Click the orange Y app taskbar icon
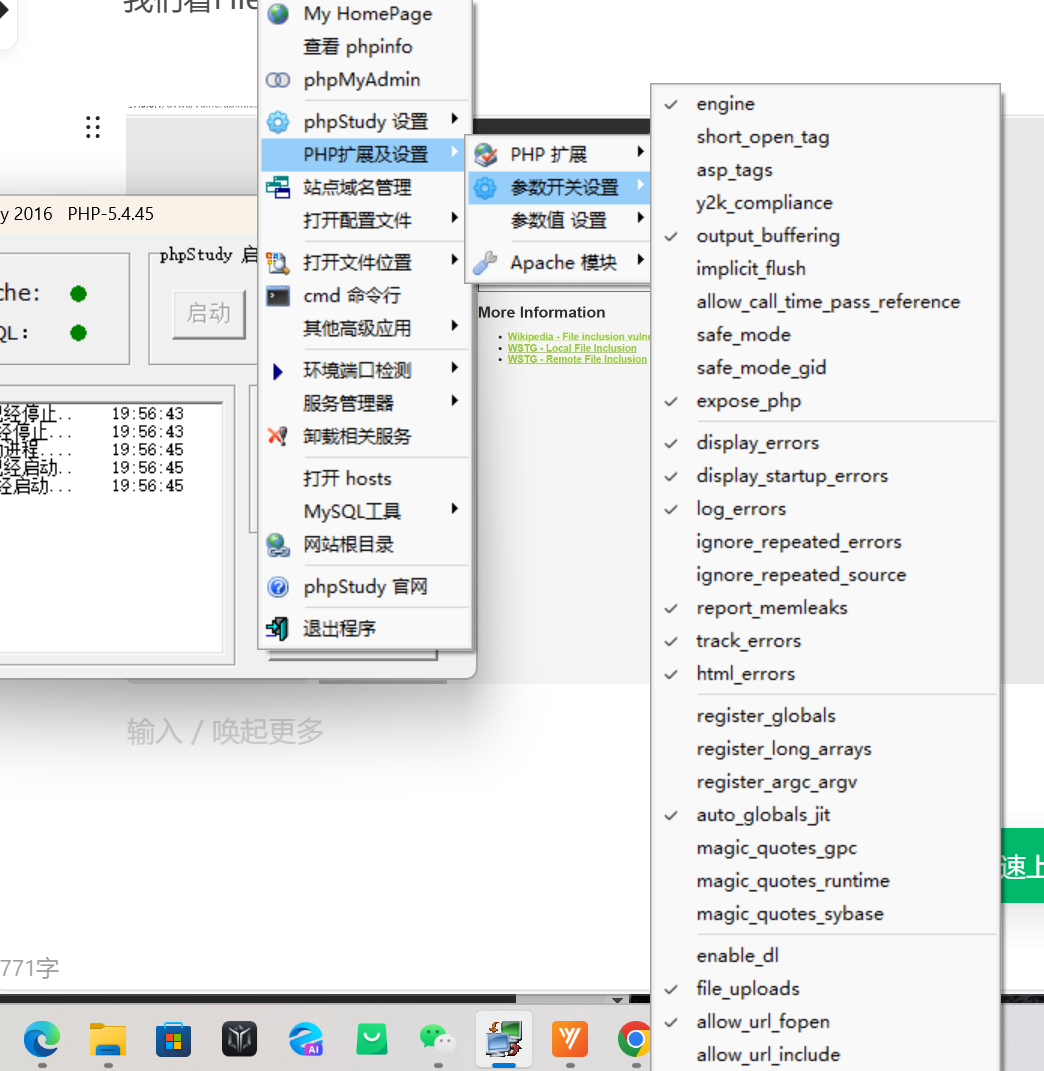This screenshot has height=1071, width=1044. [x=570, y=1040]
